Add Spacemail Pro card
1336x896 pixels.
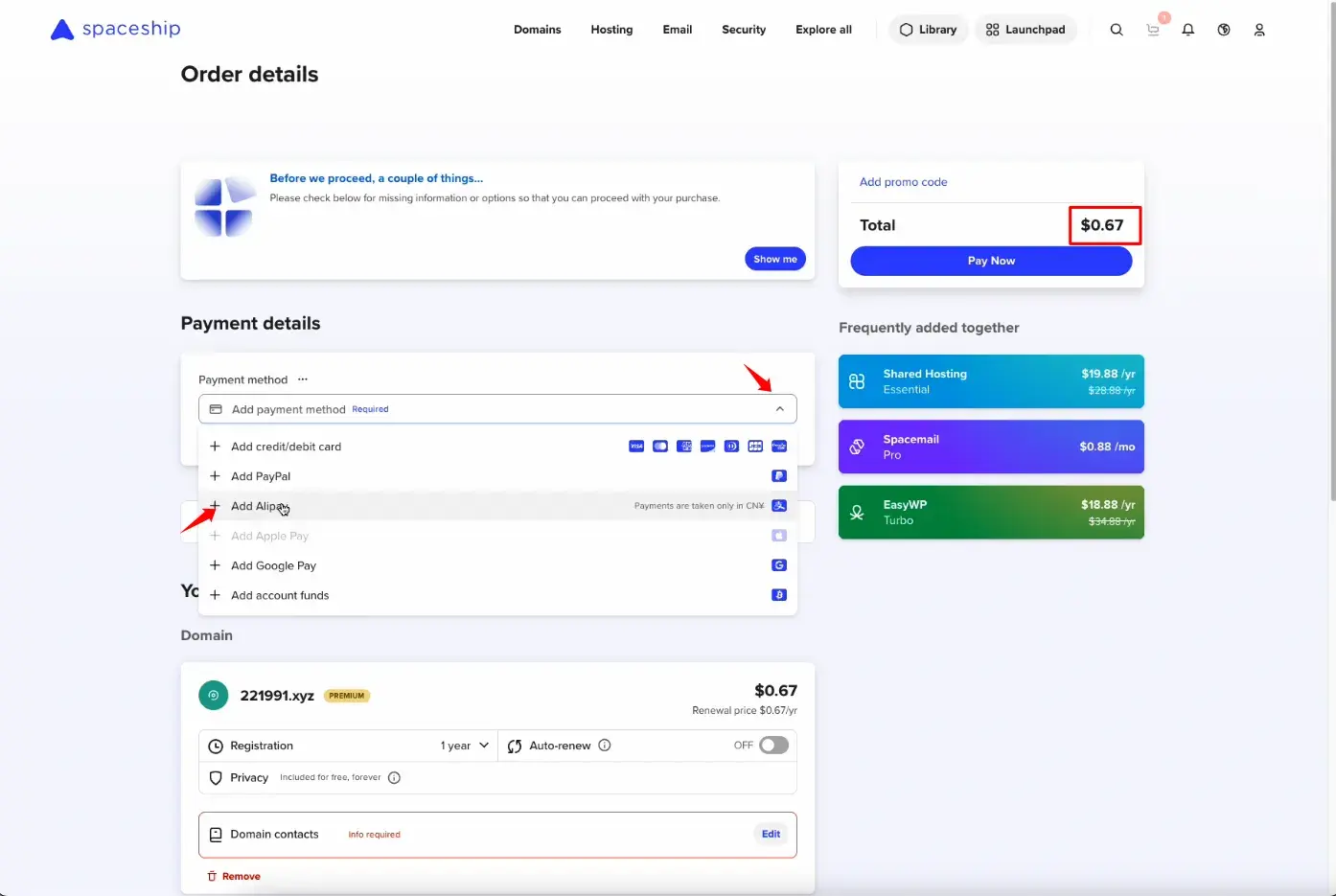(x=991, y=447)
